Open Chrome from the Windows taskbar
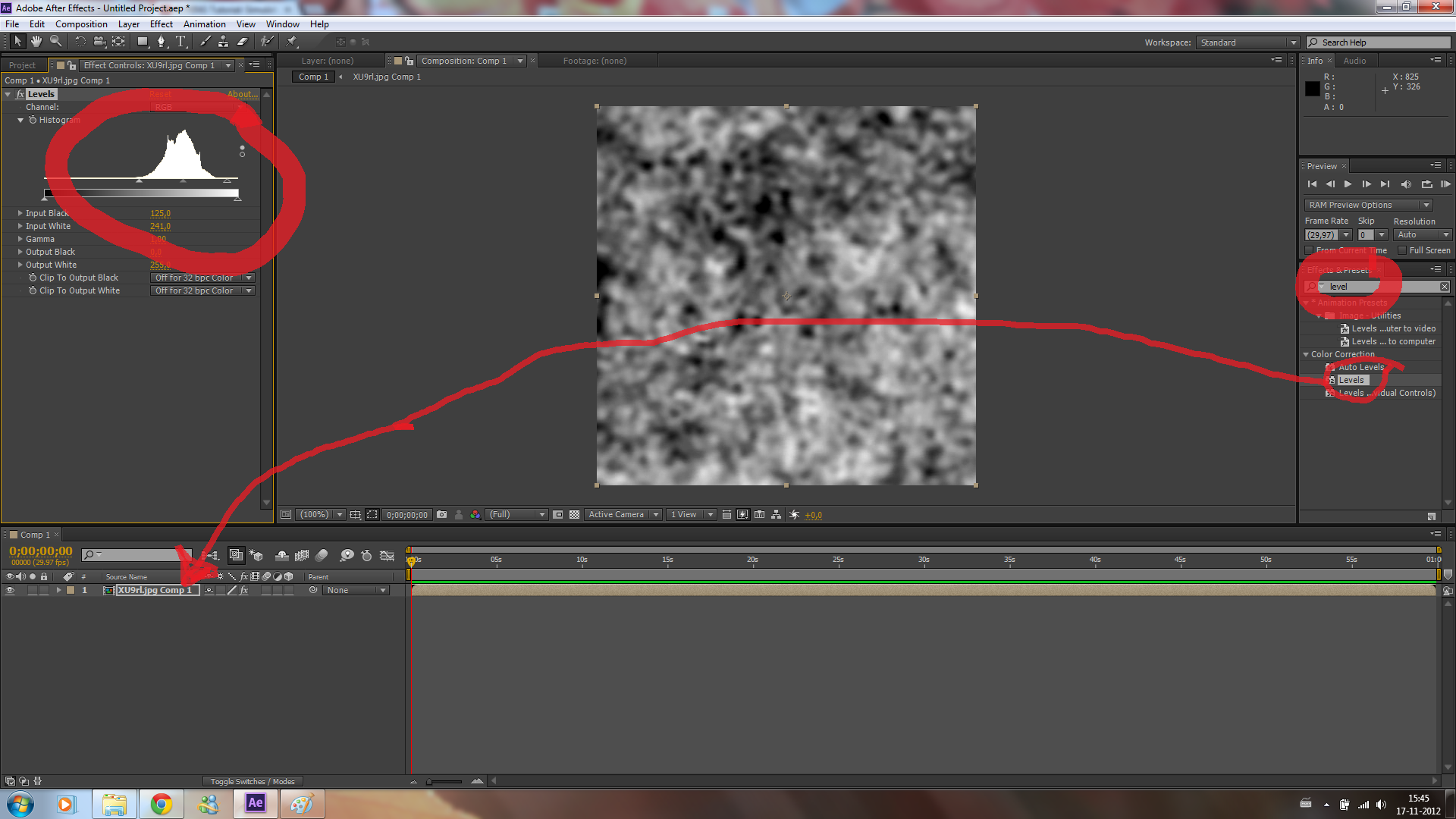Viewport: 1456px width, 819px height. 161,804
